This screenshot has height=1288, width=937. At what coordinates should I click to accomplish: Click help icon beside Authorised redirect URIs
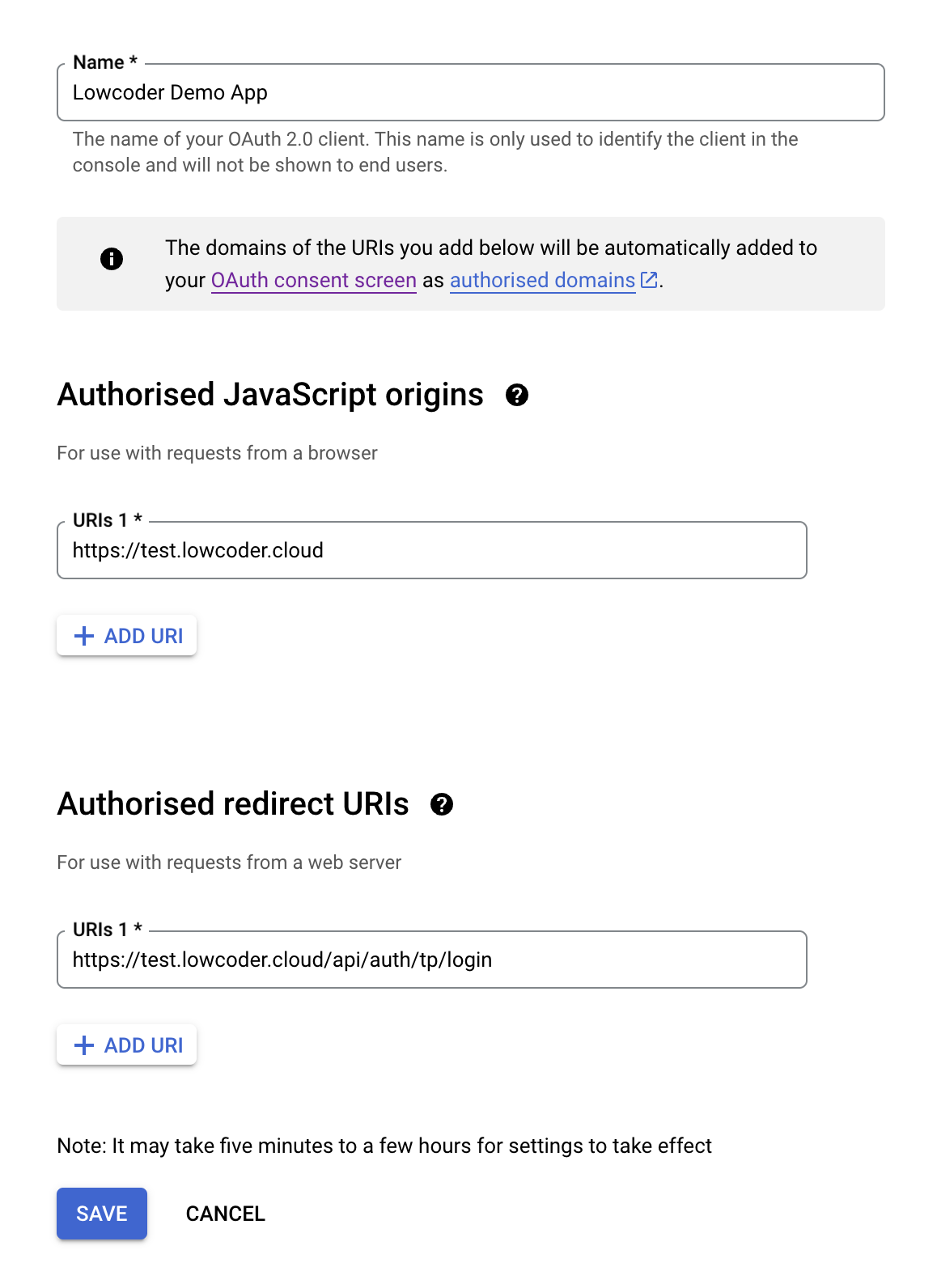pos(442,804)
